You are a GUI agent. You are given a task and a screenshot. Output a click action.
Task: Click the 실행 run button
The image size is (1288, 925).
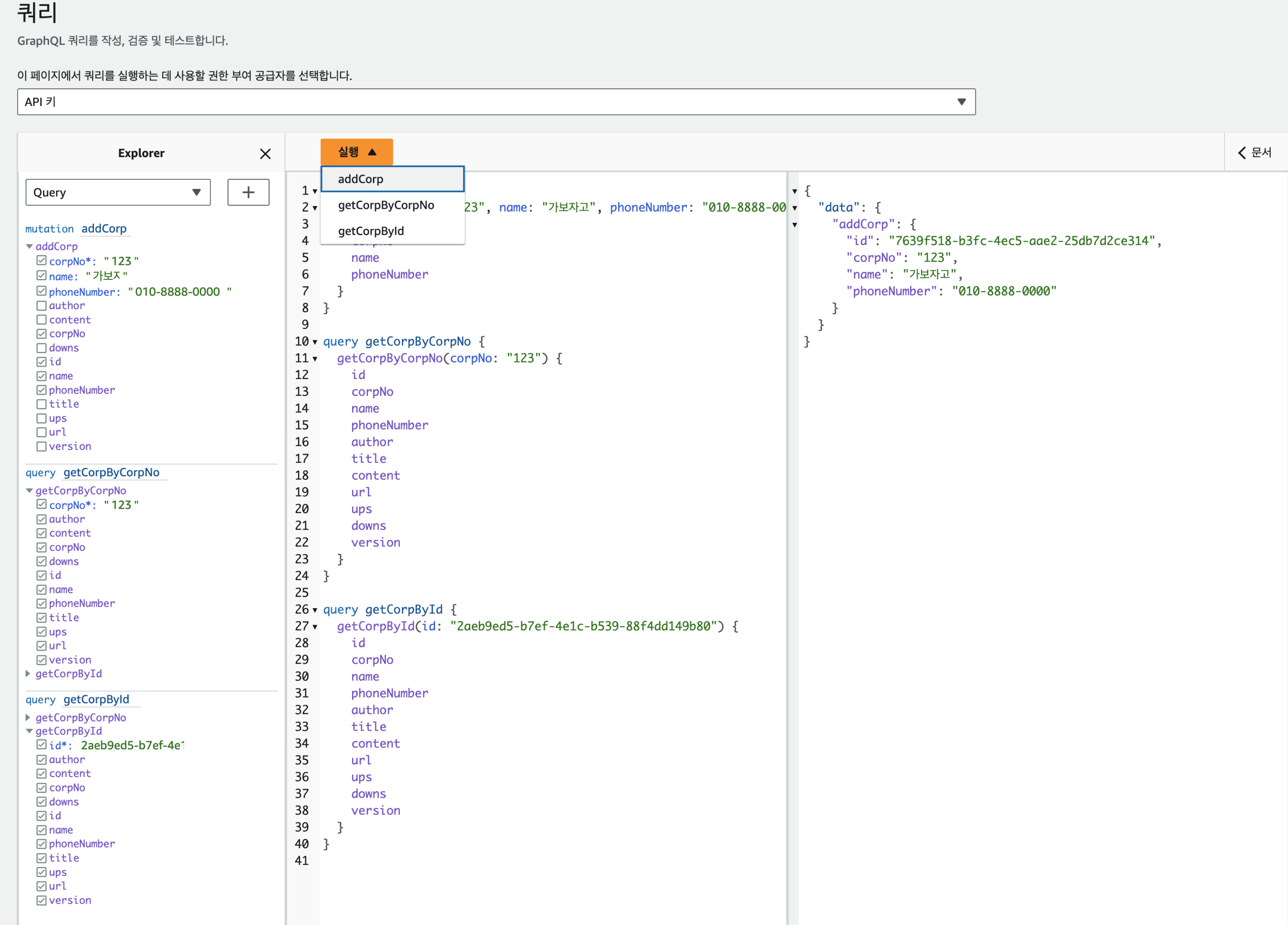[x=356, y=152]
